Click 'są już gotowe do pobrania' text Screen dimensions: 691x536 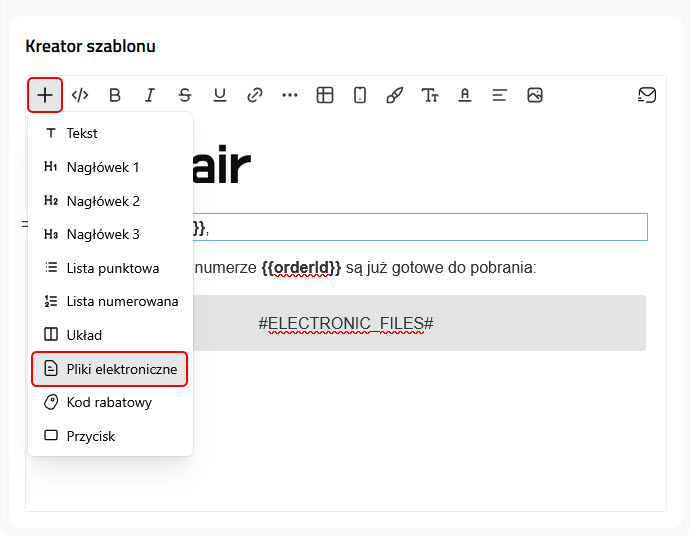click(439, 268)
